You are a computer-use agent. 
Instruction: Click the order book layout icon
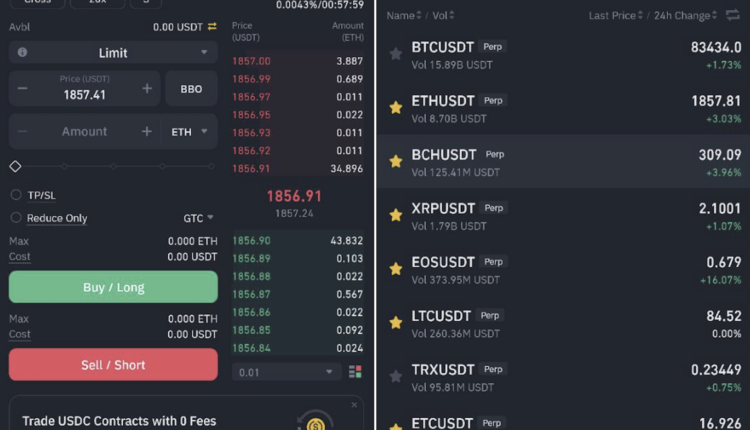pos(355,372)
